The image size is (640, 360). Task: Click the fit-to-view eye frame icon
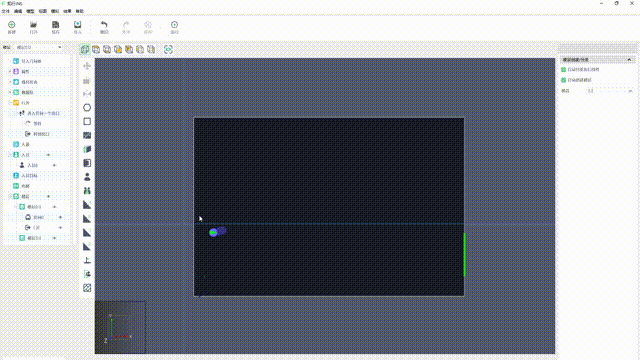point(168,49)
